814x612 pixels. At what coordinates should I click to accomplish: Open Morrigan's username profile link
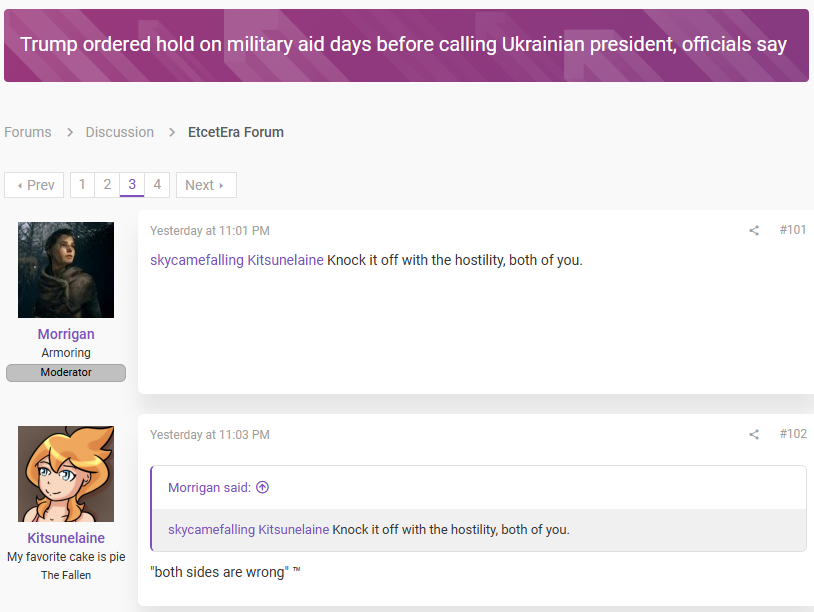[x=66, y=334]
